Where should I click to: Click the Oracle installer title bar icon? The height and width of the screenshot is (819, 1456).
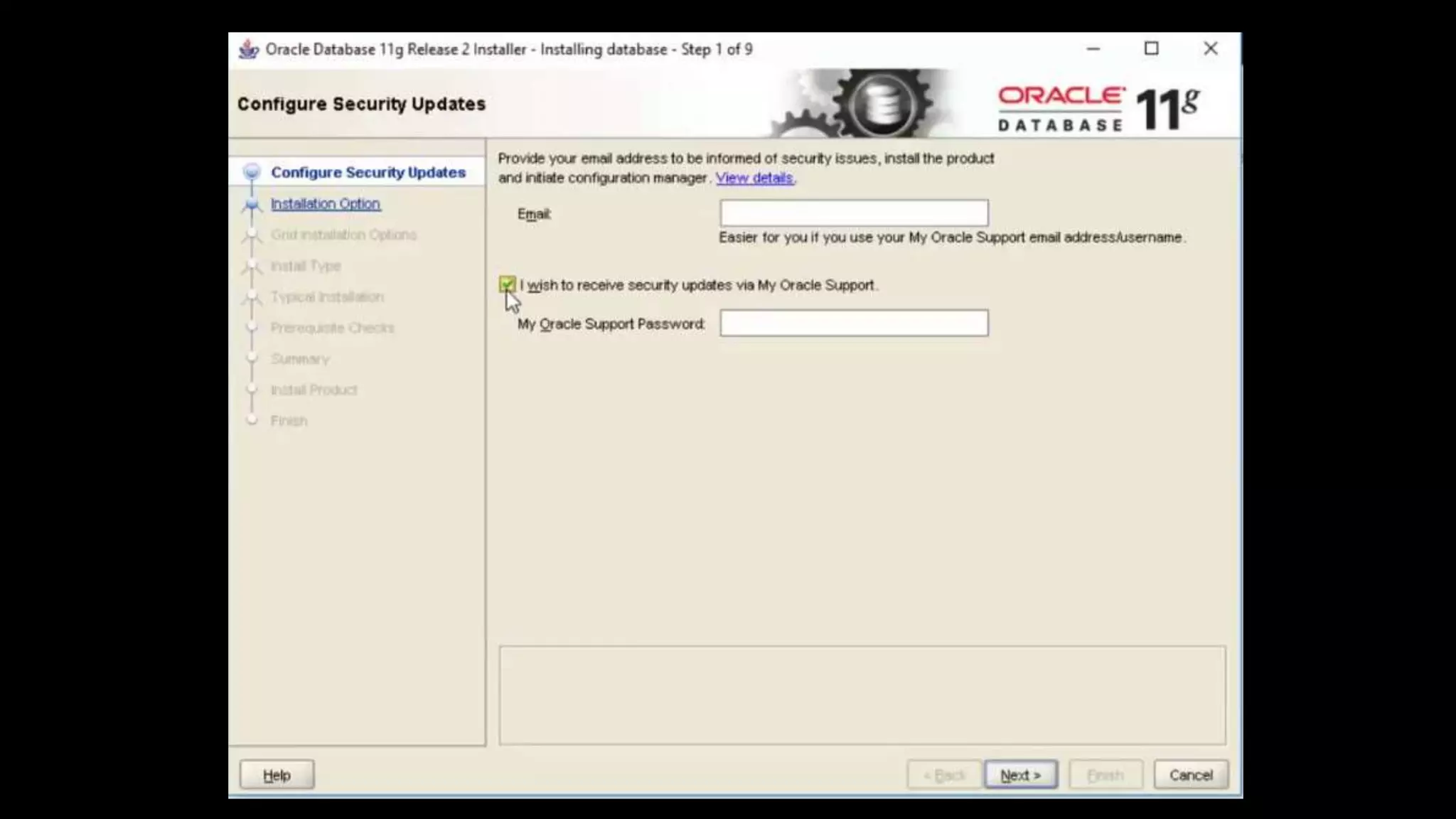tap(248, 50)
